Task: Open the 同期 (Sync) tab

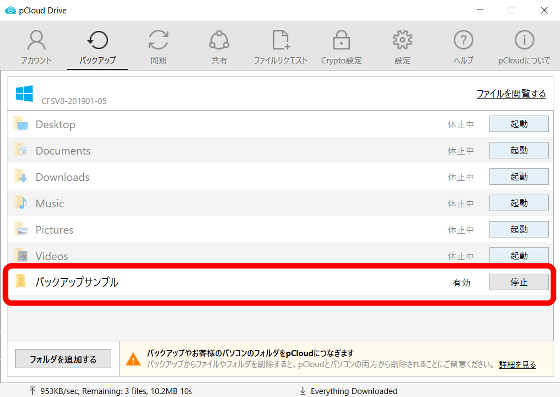Action: pos(158,47)
